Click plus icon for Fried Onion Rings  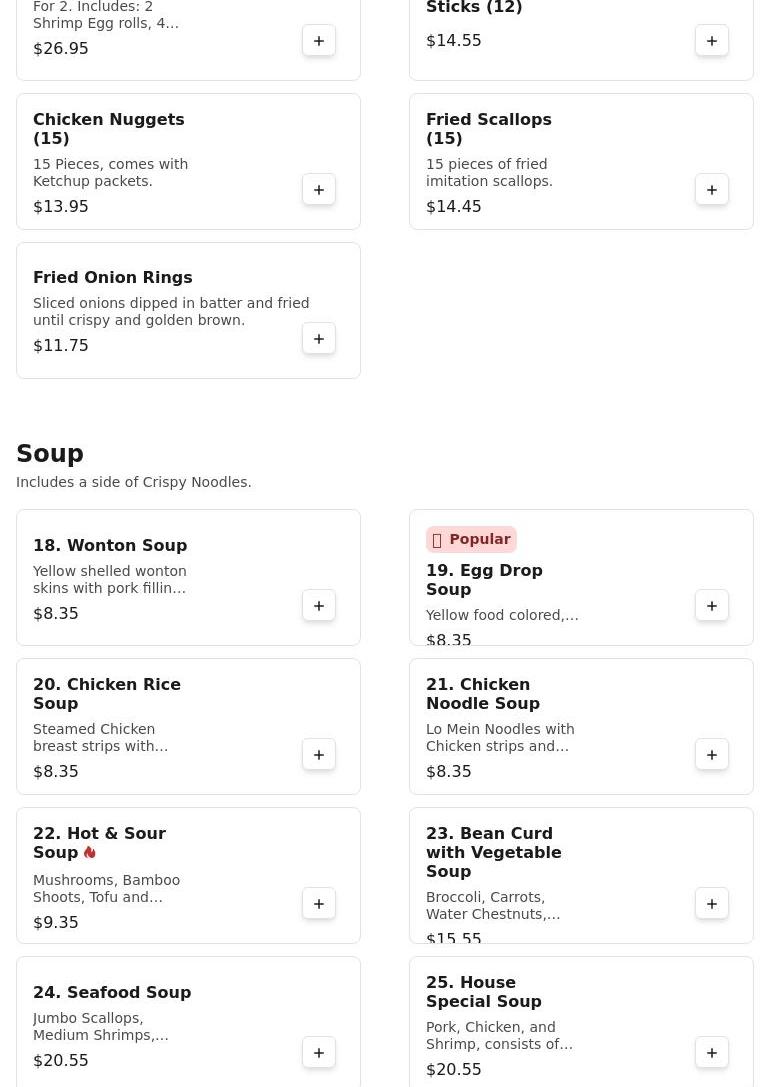319,339
